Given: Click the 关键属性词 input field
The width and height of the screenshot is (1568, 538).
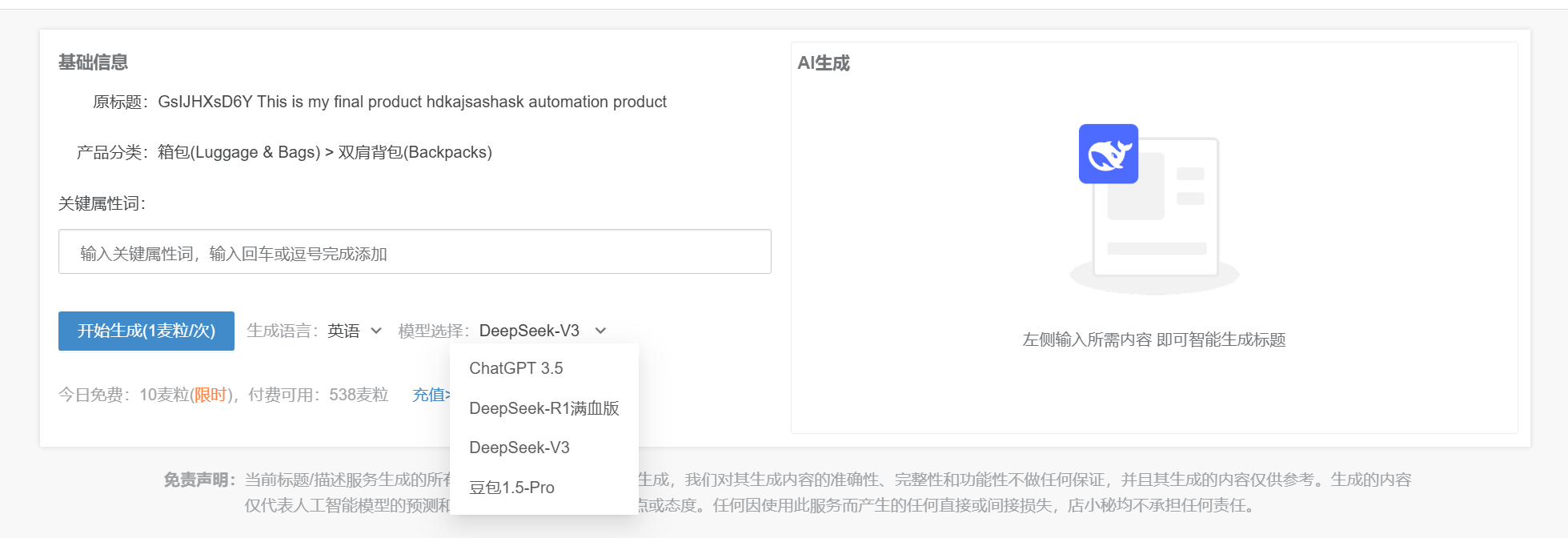Looking at the screenshot, I should pyautogui.click(x=414, y=251).
